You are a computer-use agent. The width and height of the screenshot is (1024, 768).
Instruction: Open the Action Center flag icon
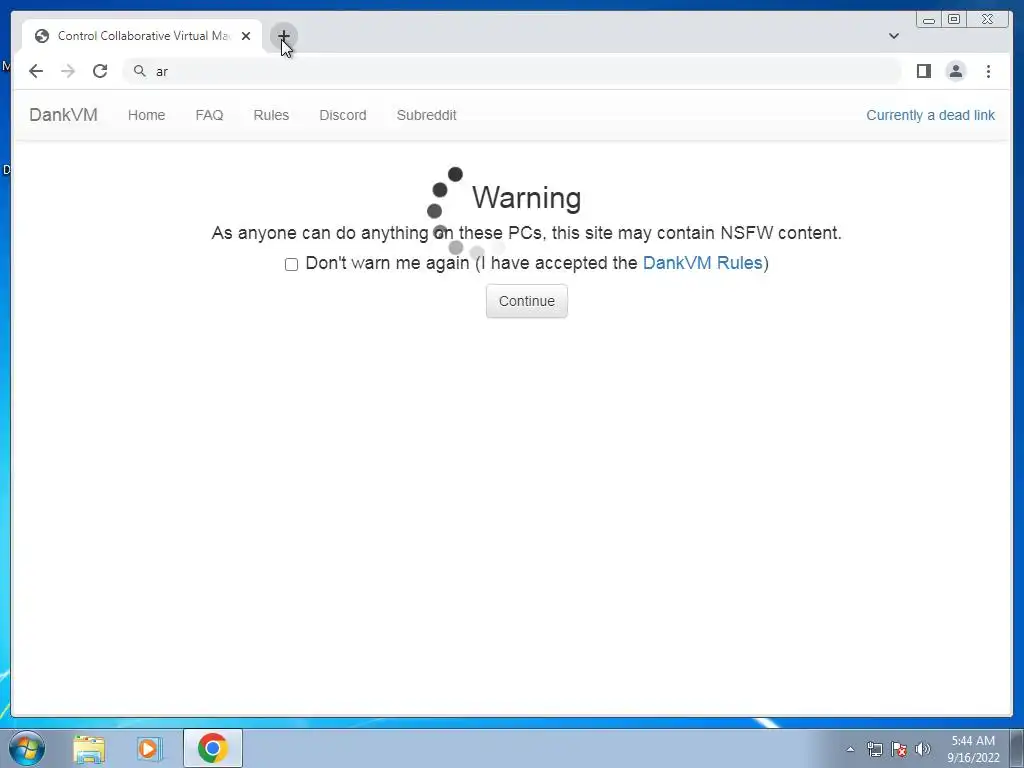tap(899, 749)
